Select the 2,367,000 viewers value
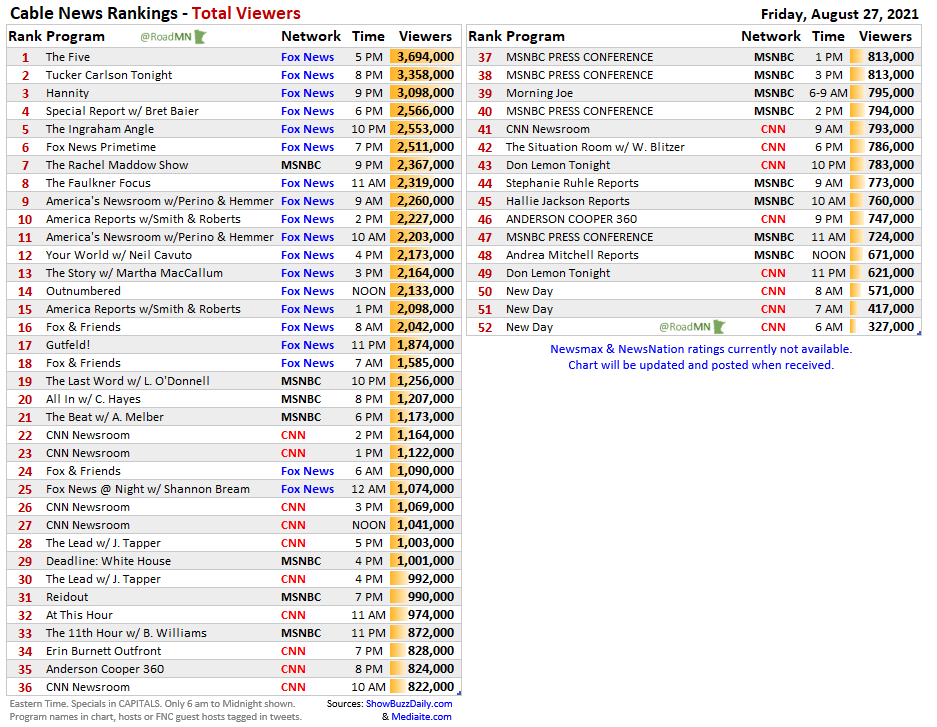The height and width of the screenshot is (727, 937). click(x=425, y=165)
